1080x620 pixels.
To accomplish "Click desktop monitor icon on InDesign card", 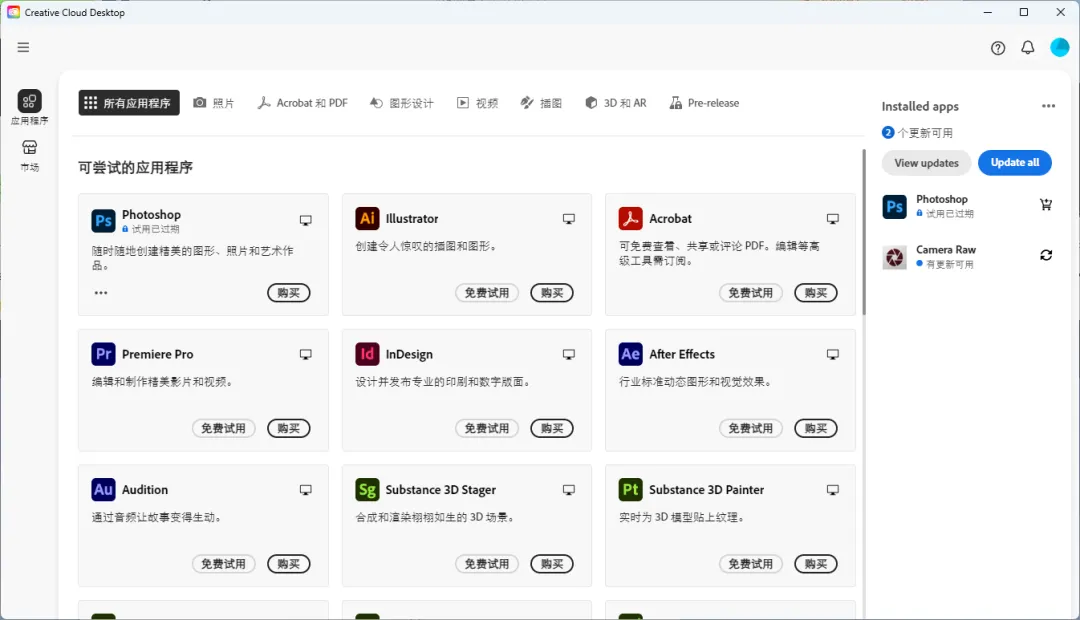I will 569,355.
